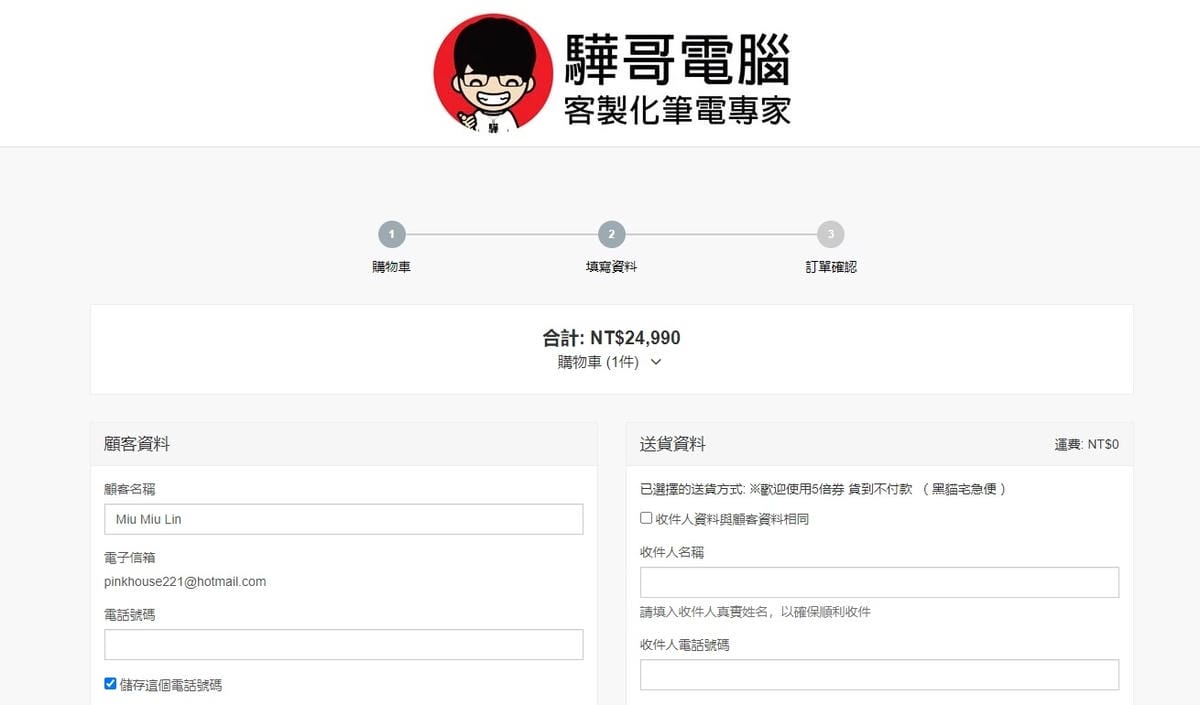The height and width of the screenshot is (705, 1200).
Task: Click the 訂單確認 step label
Action: [831, 267]
